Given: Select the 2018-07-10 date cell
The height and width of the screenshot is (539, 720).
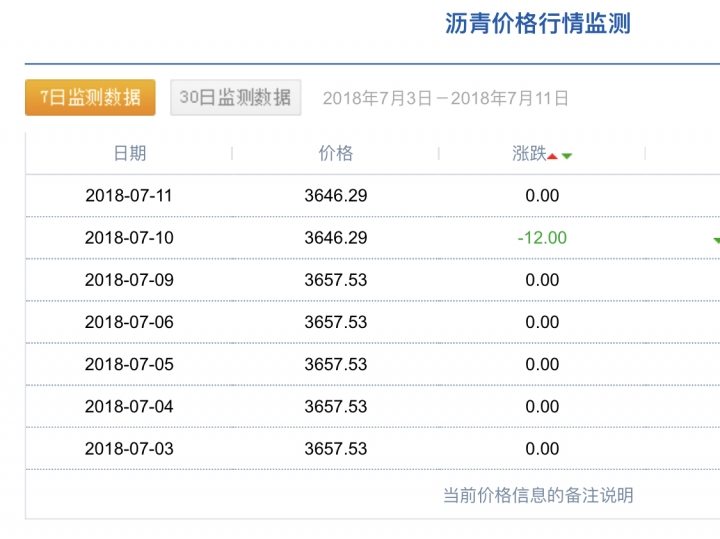Looking at the screenshot, I should click(x=129, y=238).
